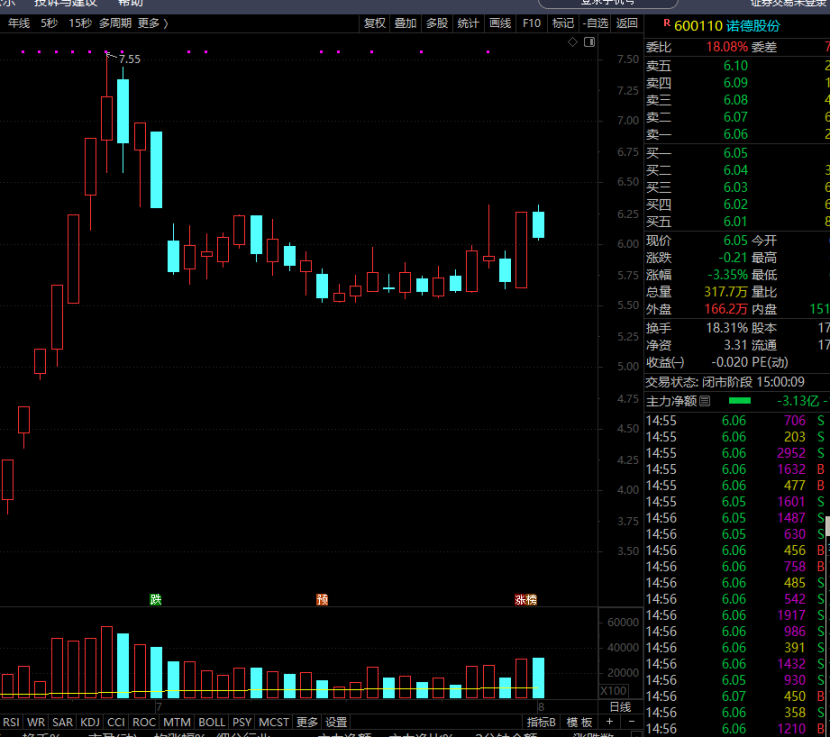Select the CCI indicator tab
The image size is (831, 738).
116,722
